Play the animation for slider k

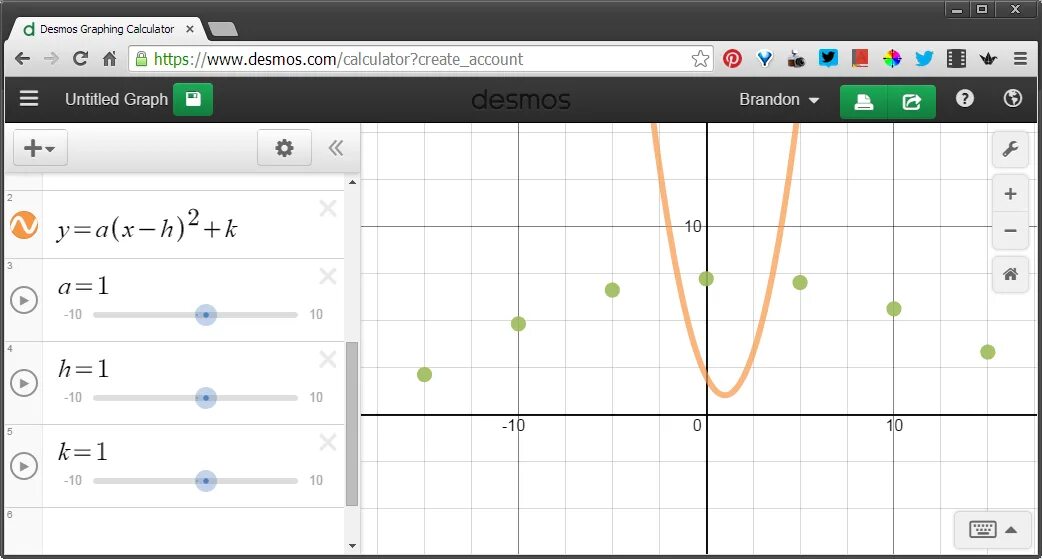[24, 466]
